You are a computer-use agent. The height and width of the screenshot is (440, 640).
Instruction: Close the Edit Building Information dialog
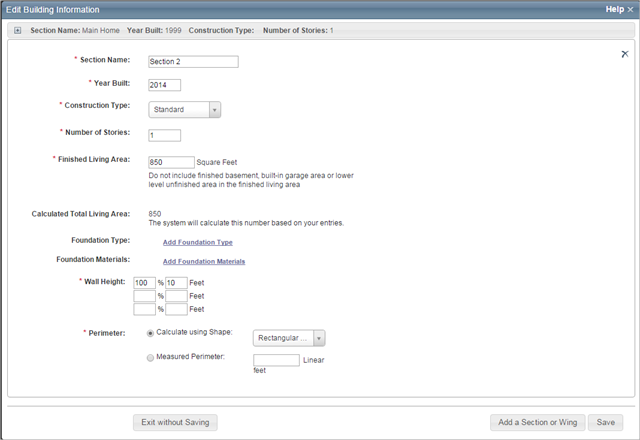tap(630, 9)
